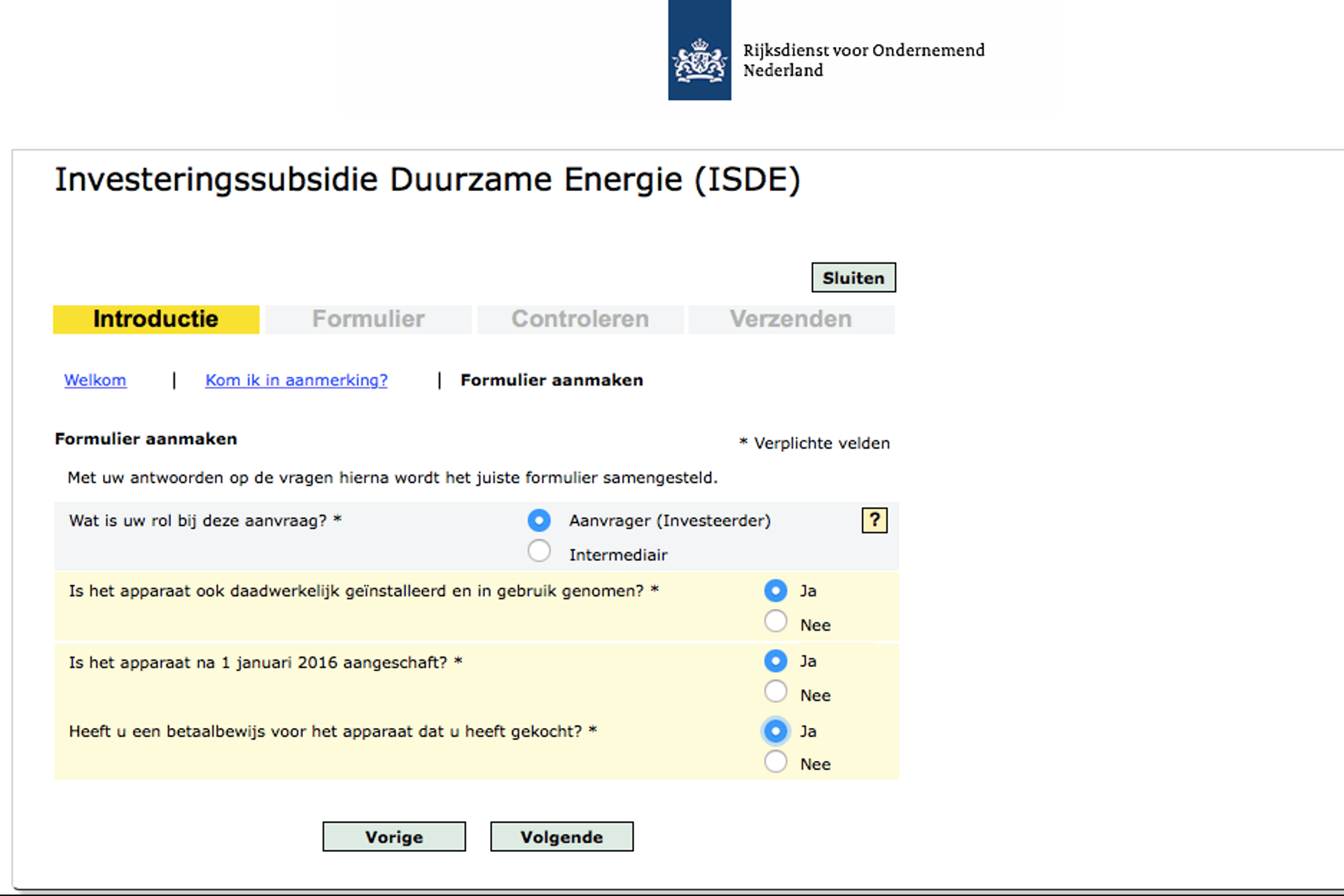
Task: Go to the Controleren tab
Action: click(580, 319)
